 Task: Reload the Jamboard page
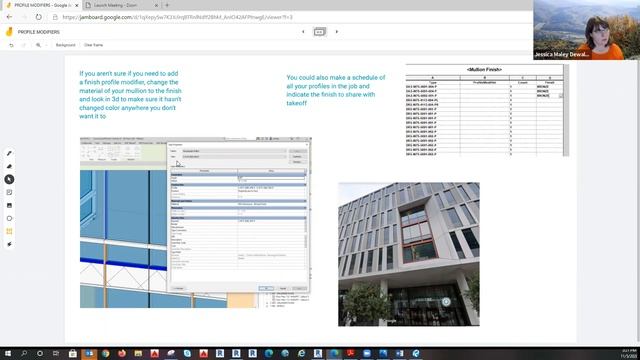coord(38,17)
